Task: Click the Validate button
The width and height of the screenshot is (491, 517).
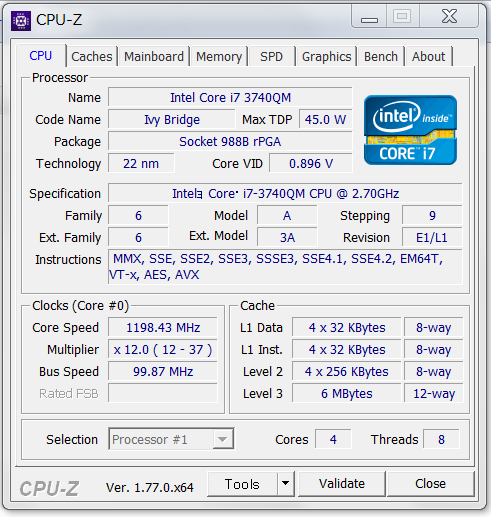Action: pyautogui.click(x=342, y=483)
